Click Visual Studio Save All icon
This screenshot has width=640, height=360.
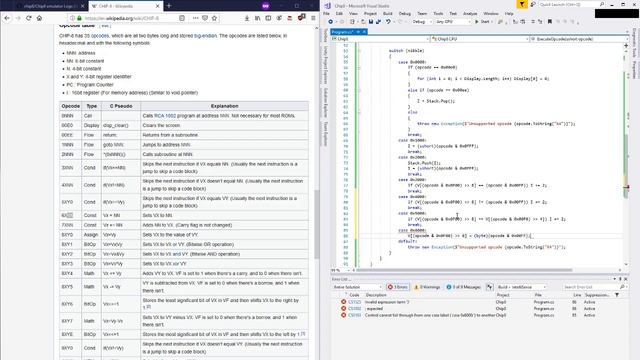point(378,22)
